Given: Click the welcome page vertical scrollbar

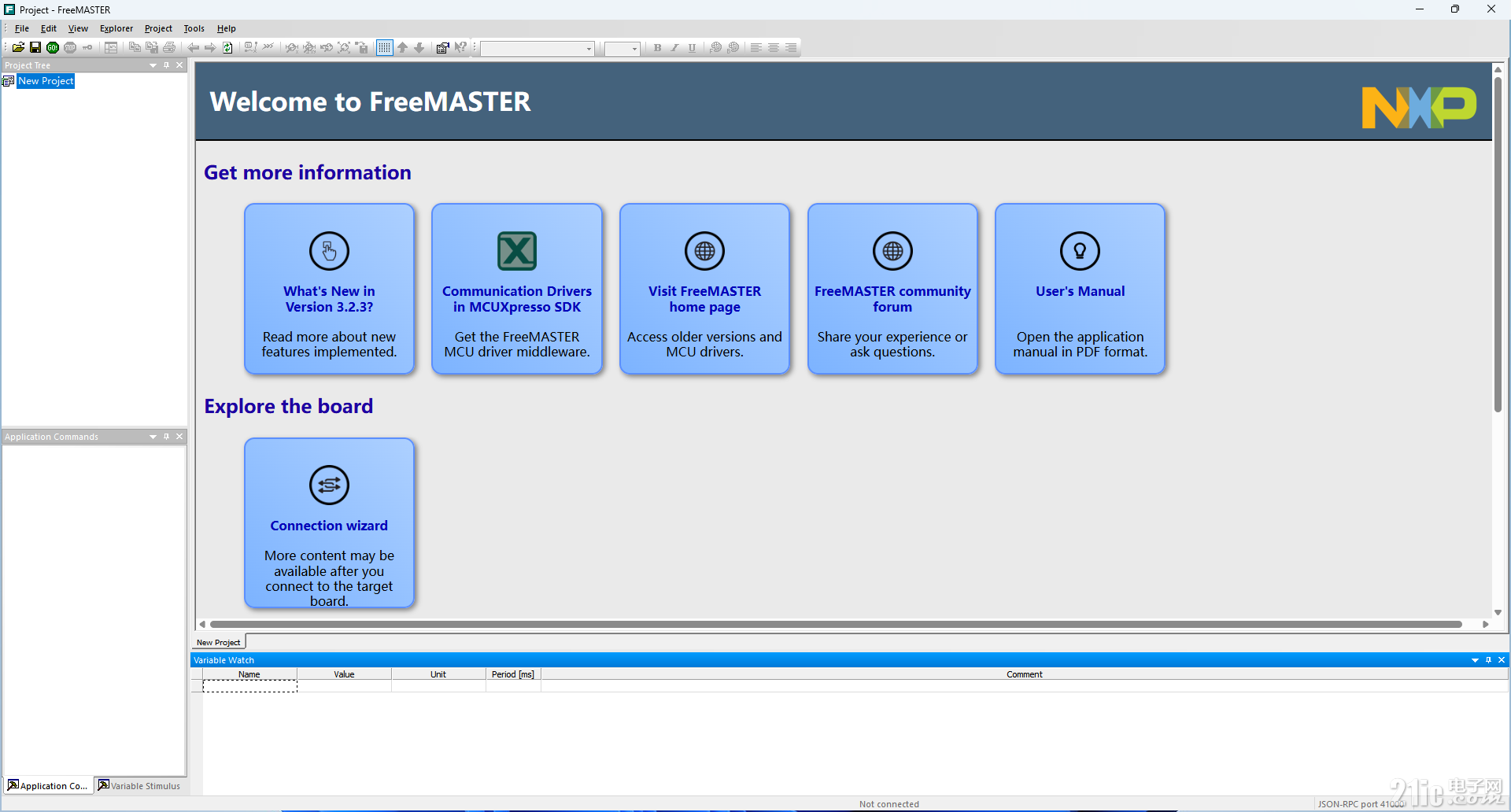Looking at the screenshot, I should (1498, 244).
